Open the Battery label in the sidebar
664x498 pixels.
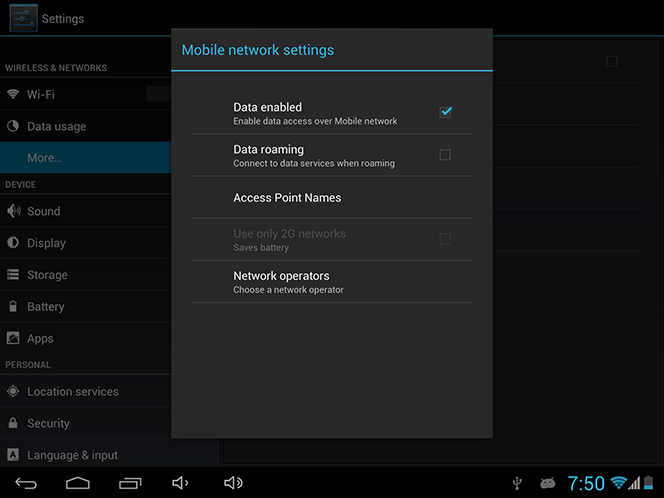pos(46,307)
